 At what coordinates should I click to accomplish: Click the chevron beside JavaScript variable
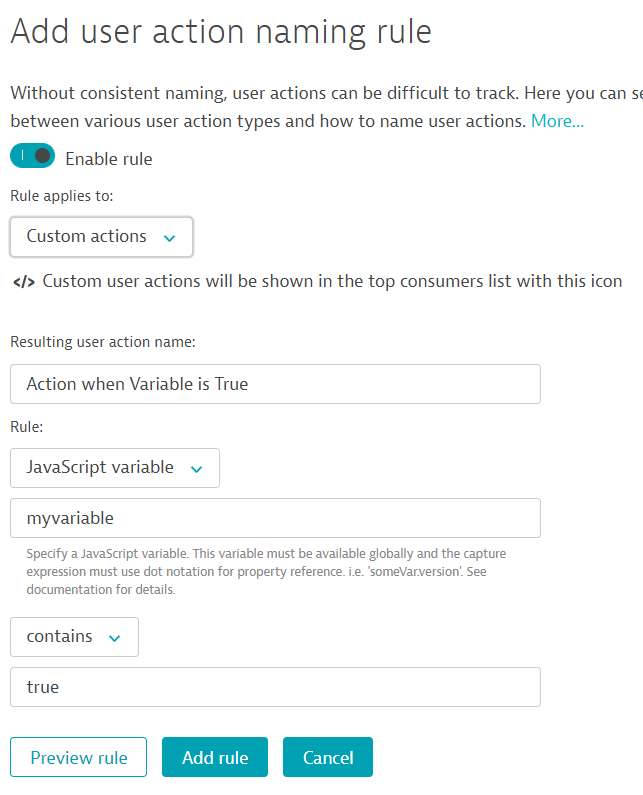(196, 469)
